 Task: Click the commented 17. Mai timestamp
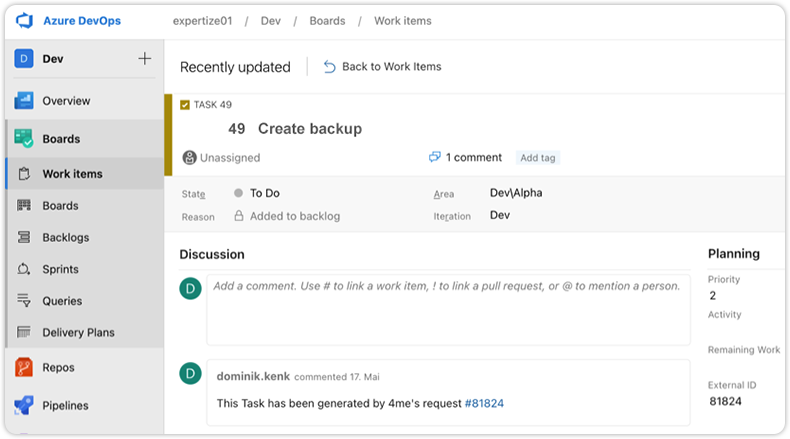(x=337, y=377)
